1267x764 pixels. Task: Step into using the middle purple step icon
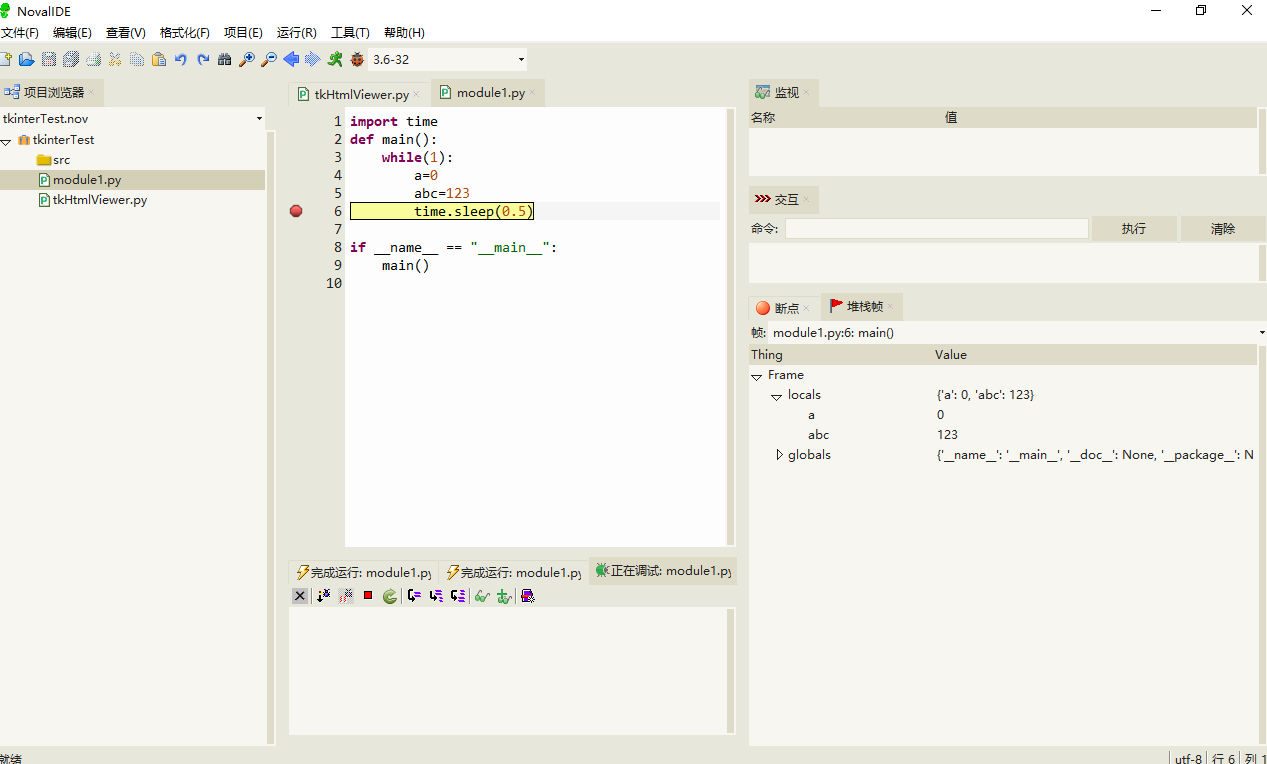(x=436, y=595)
